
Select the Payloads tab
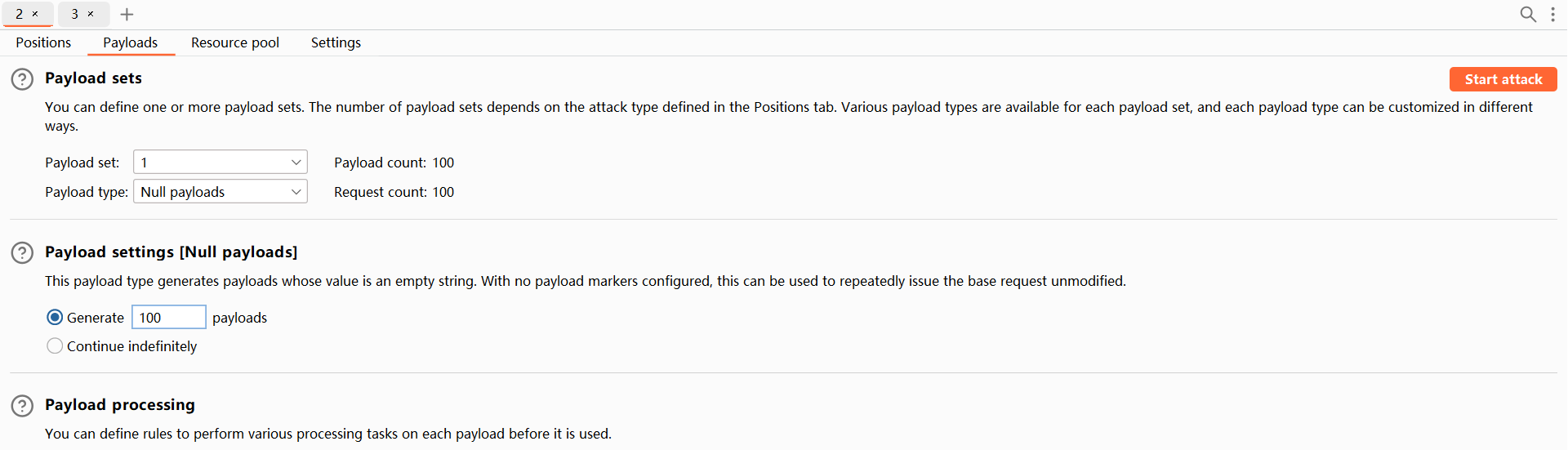[x=130, y=42]
